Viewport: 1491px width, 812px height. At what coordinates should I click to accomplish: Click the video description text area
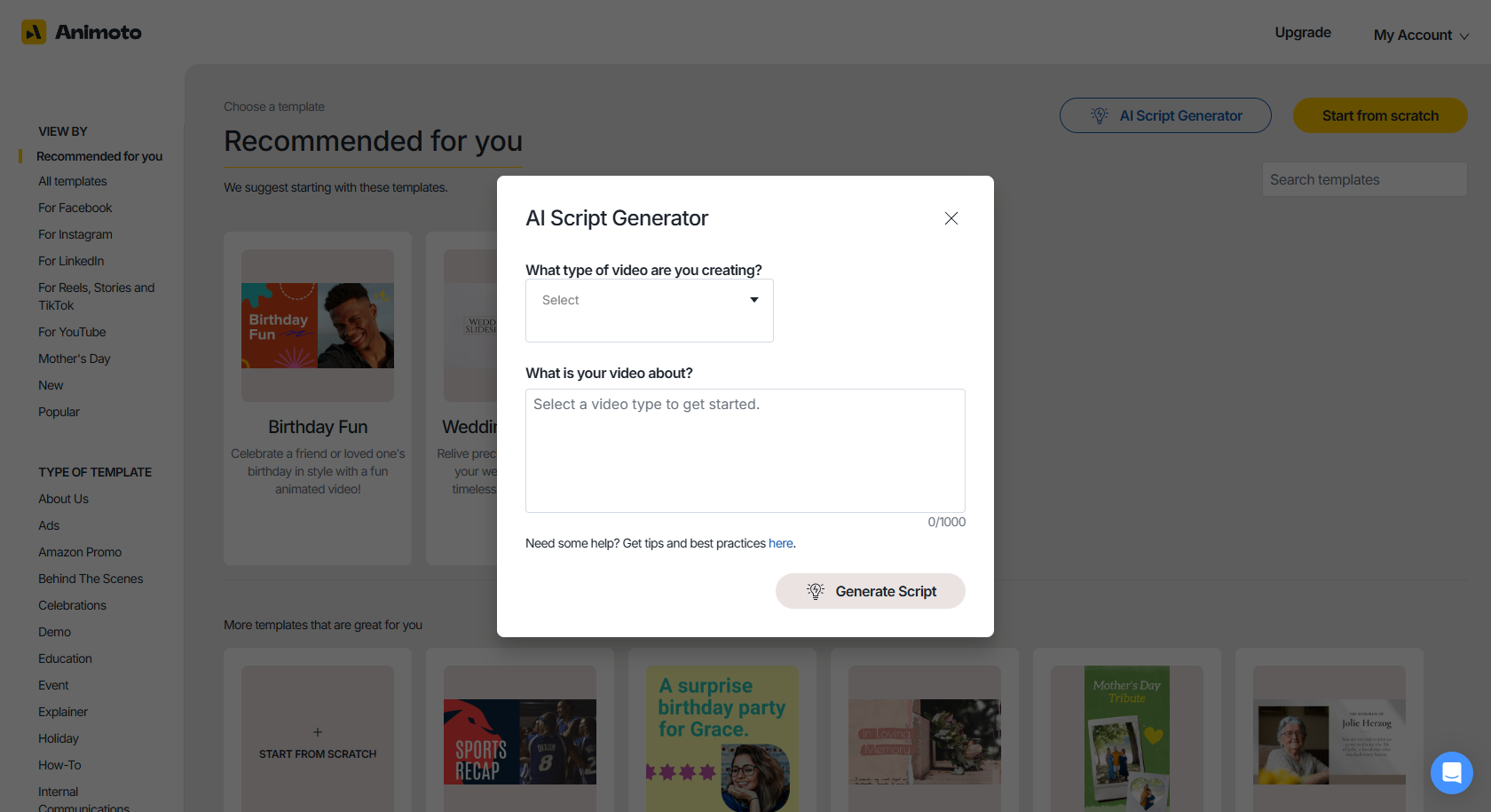pos(745,450)
